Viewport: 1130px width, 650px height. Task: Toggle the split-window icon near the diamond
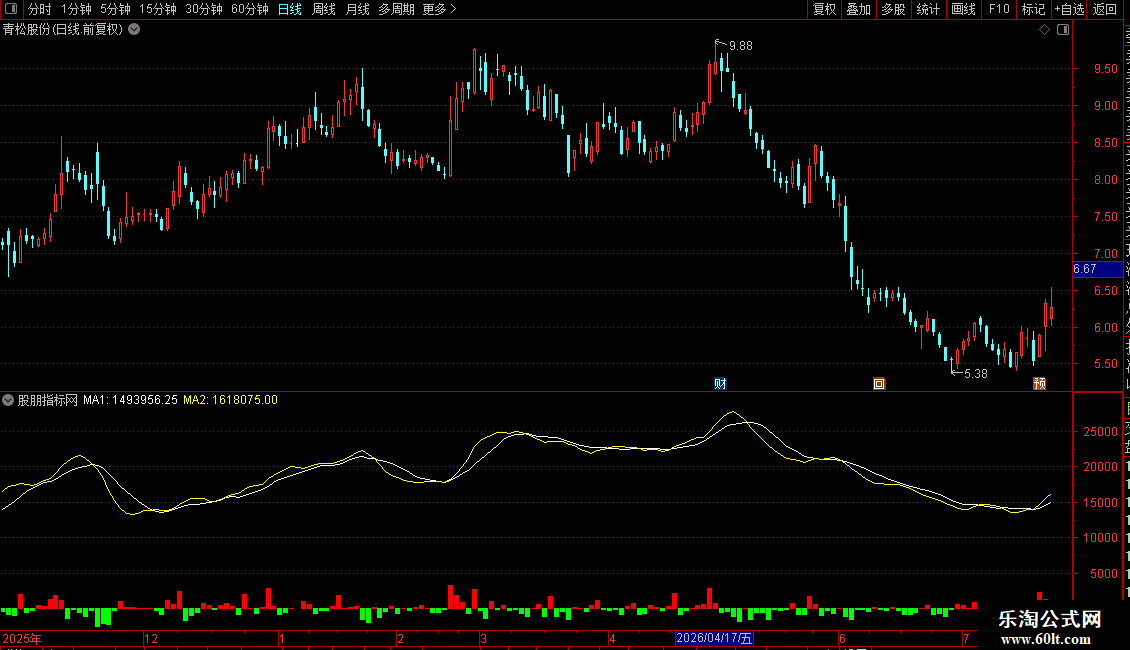click(1063, 30)
